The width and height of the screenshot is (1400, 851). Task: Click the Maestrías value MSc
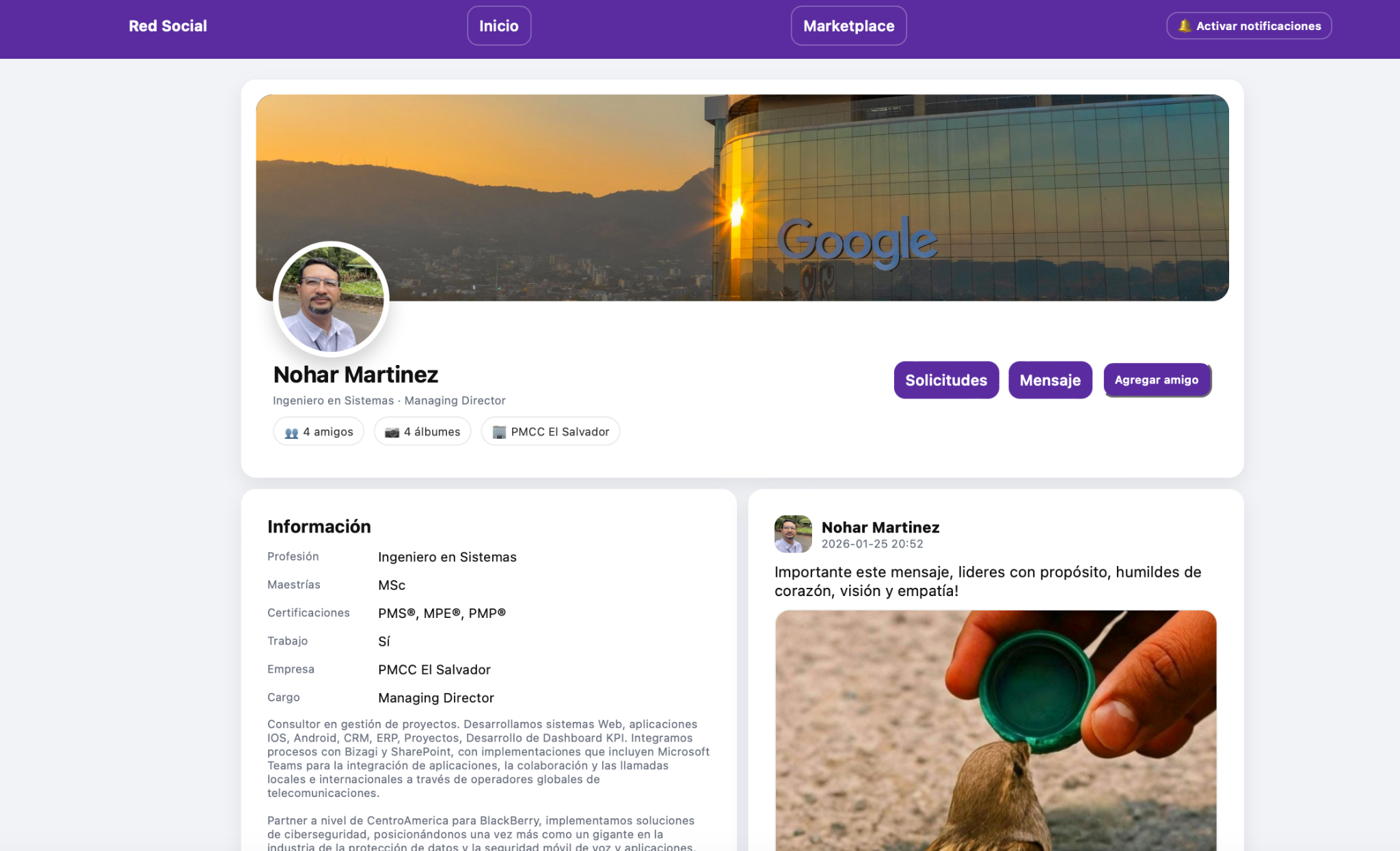tap(392, 585)
